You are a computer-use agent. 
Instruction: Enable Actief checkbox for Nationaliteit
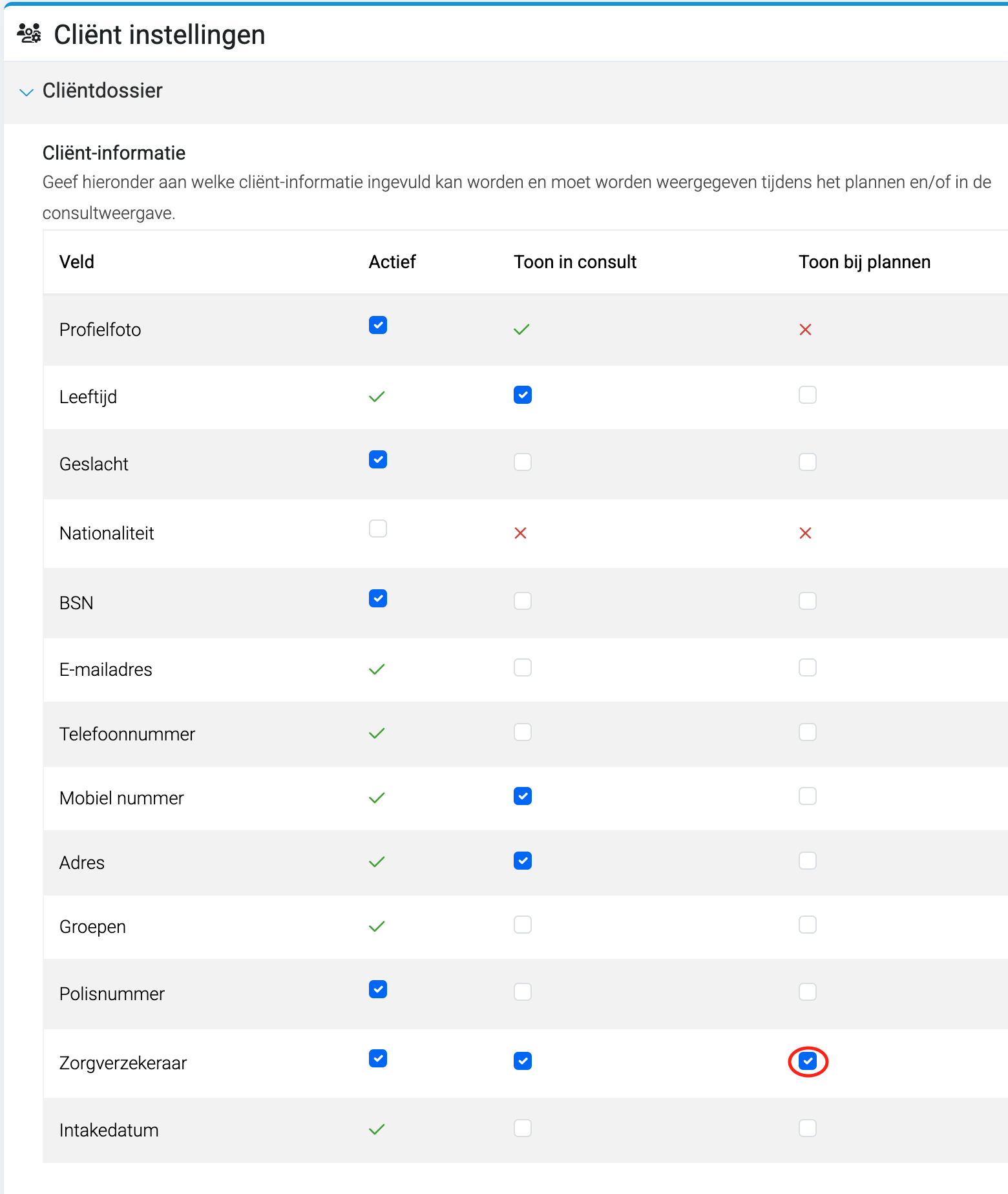pyautogui.click(x=378, y=529)
